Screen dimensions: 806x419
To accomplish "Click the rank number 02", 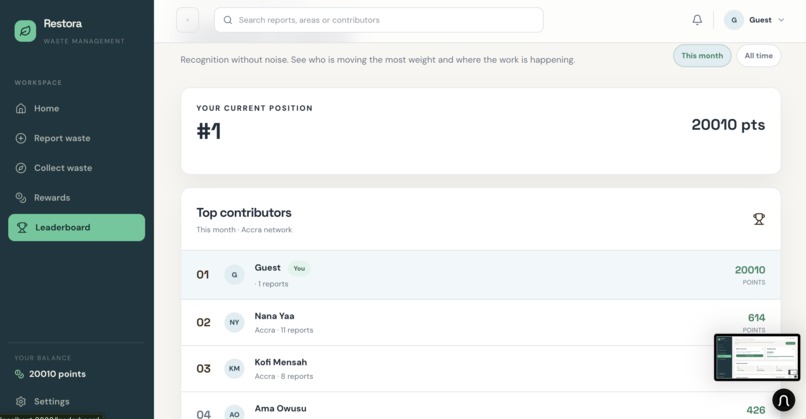I will point(204,323).
